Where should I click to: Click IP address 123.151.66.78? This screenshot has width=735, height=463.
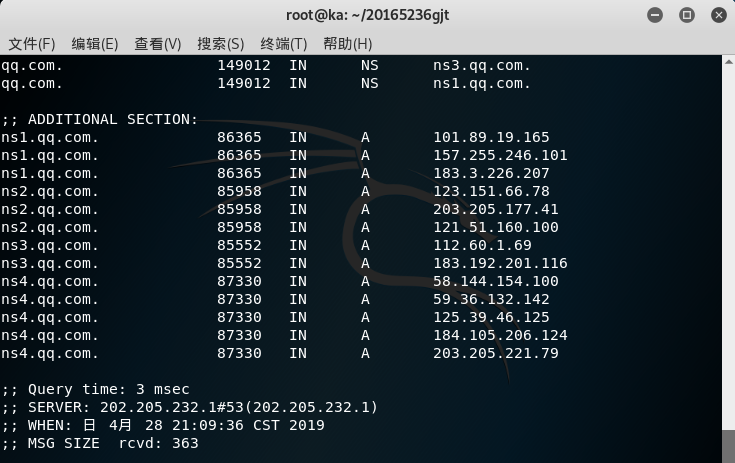click(491, 191)
